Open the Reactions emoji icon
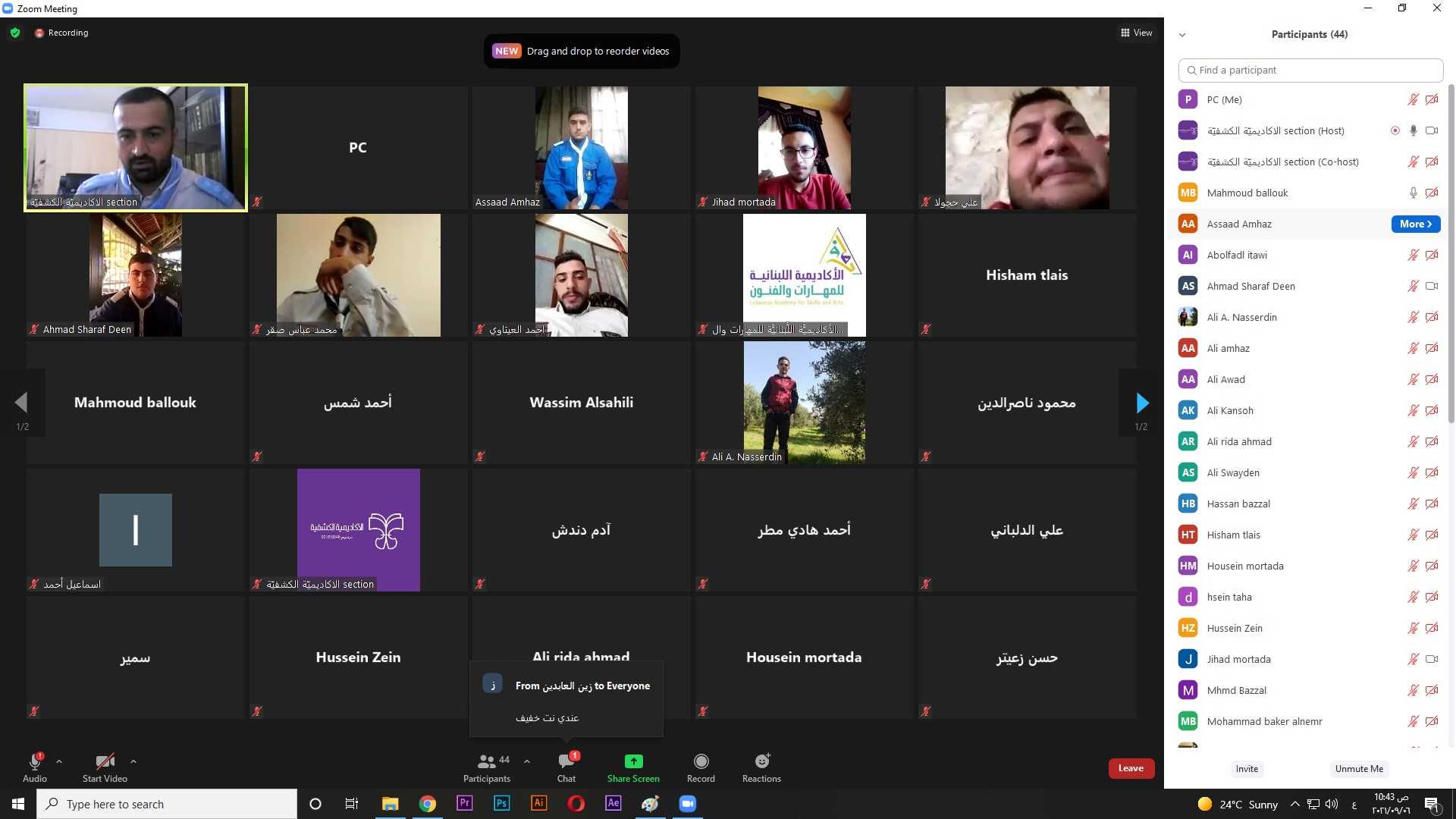The image size is (1456, 819). coord(761,761)
